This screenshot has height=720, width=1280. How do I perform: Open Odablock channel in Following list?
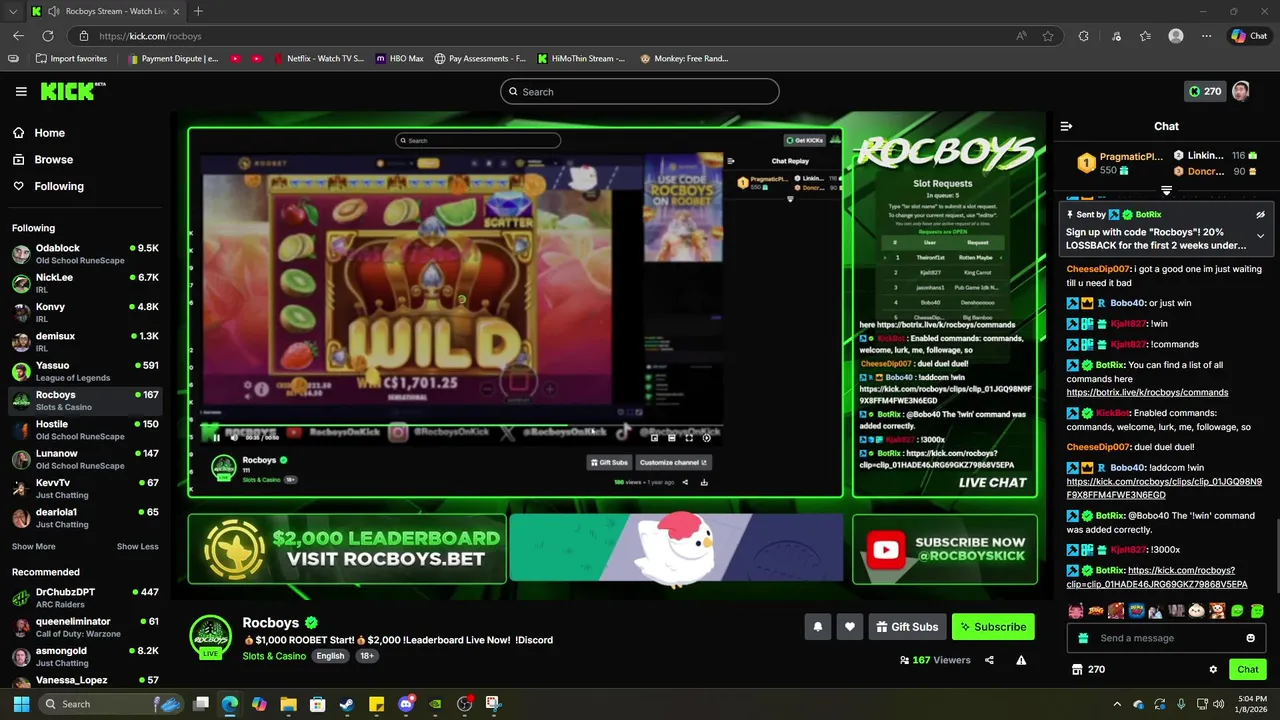pos(85,254)
